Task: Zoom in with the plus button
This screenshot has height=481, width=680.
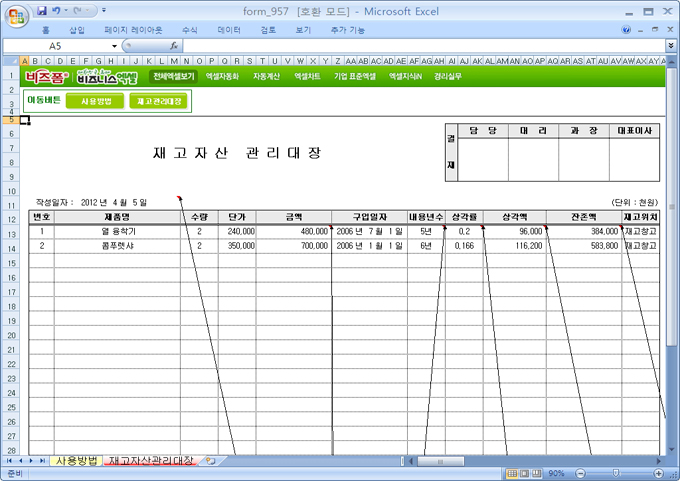Action: [x=659, y=473]
